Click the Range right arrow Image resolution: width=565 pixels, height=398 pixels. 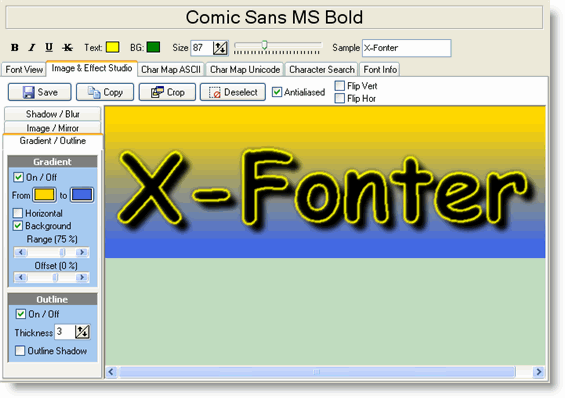pos(83,252)
